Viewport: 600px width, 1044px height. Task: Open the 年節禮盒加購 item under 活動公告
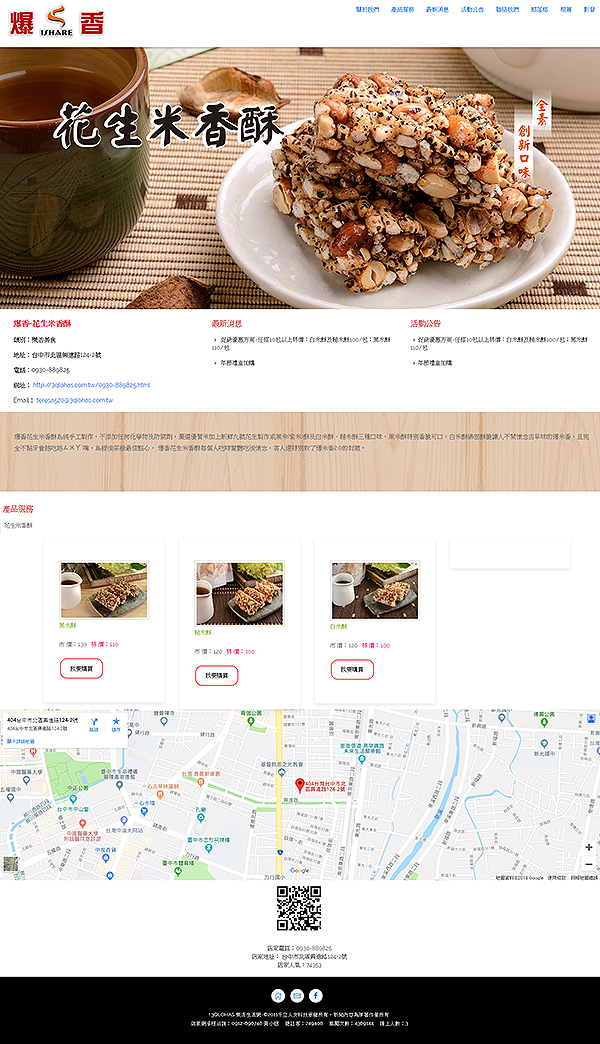pyautogui.click(x=435, y=363)
